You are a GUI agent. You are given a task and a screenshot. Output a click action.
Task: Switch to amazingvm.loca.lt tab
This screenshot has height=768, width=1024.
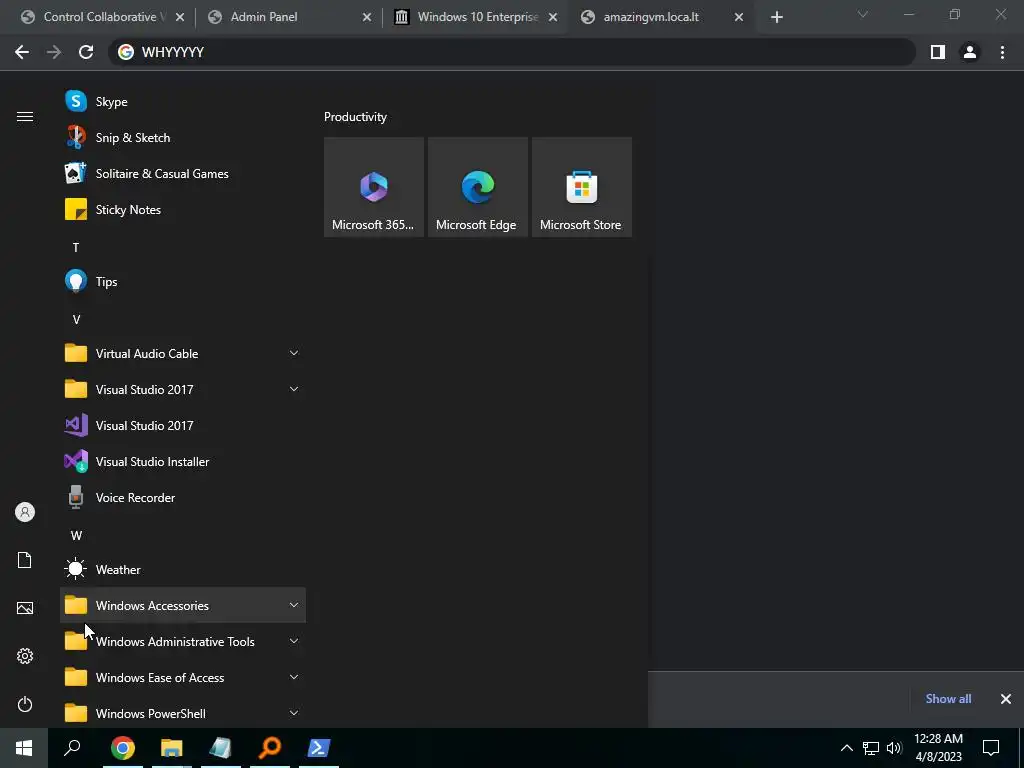point(661,17)
